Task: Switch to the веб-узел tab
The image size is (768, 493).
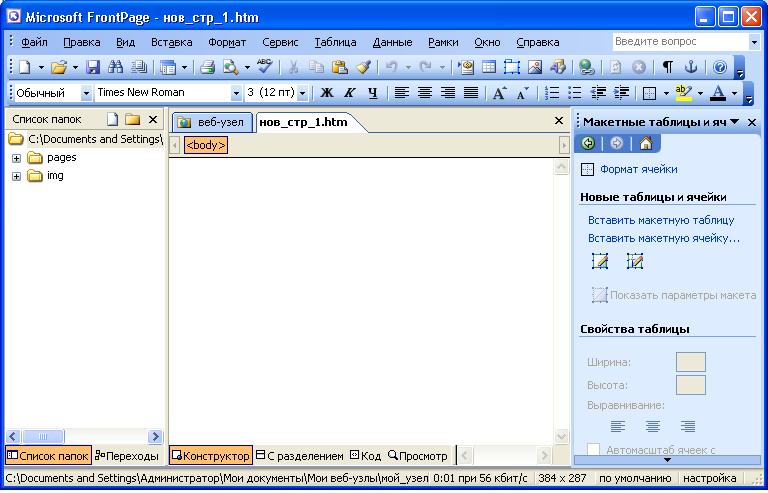Action: [x=213, y=122]
